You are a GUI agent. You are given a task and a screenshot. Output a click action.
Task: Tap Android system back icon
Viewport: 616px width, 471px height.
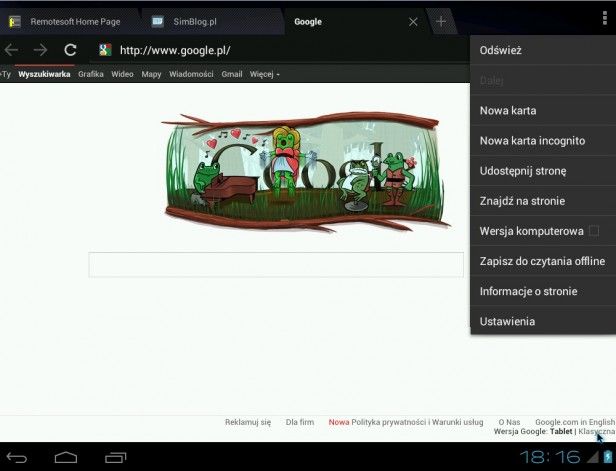(16, 457)
